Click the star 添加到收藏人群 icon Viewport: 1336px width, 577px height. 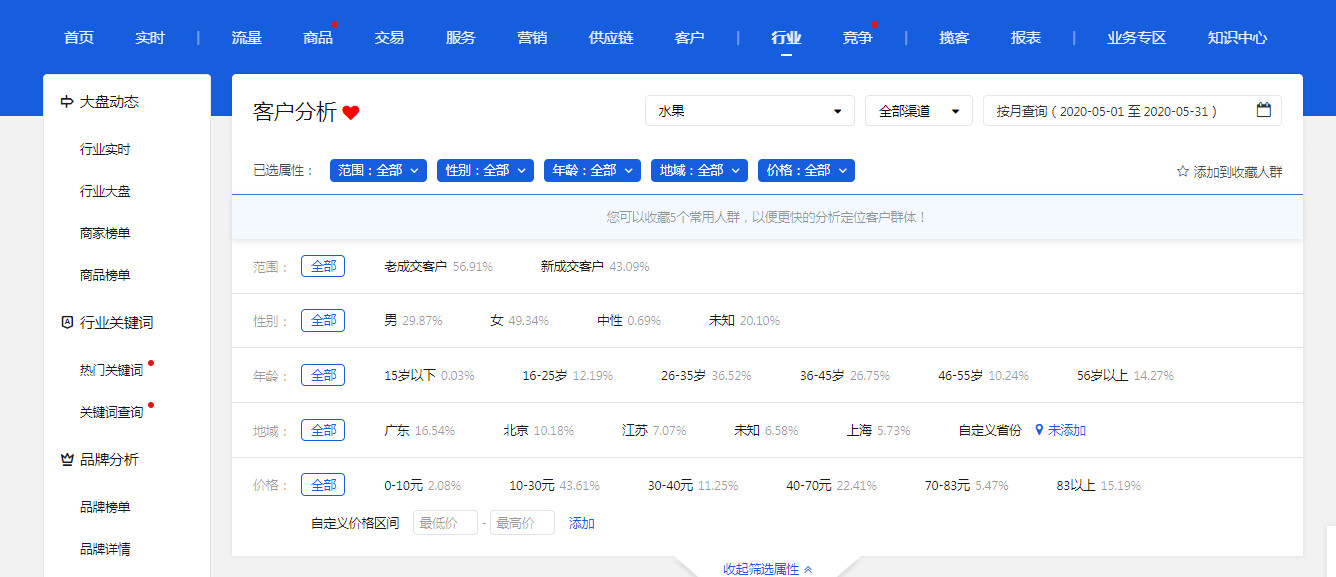1182,172
